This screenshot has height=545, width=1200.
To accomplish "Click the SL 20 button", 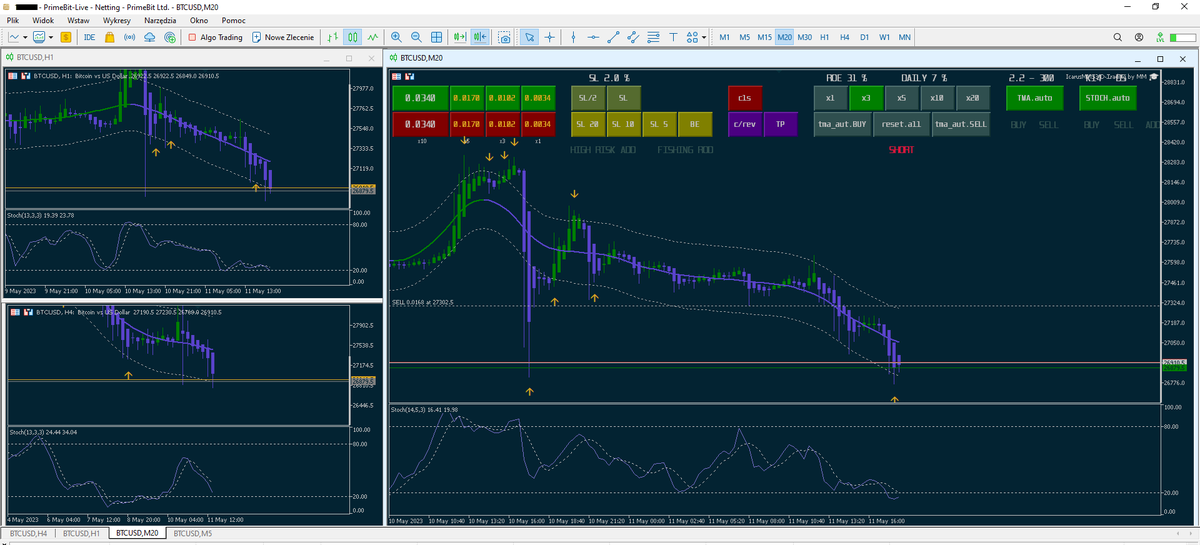I will pyautogui.click(x=588, y=124).
